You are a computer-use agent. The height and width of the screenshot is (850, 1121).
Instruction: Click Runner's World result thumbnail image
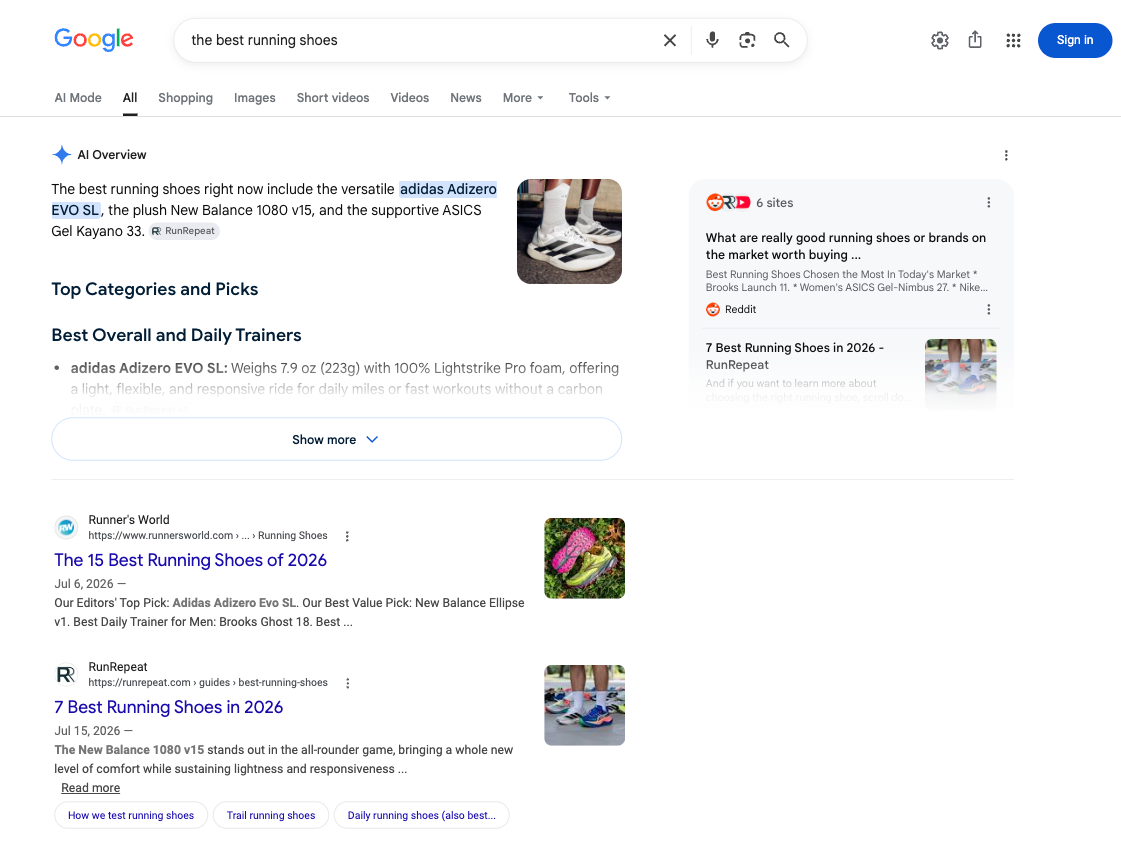tap(584, 558)
